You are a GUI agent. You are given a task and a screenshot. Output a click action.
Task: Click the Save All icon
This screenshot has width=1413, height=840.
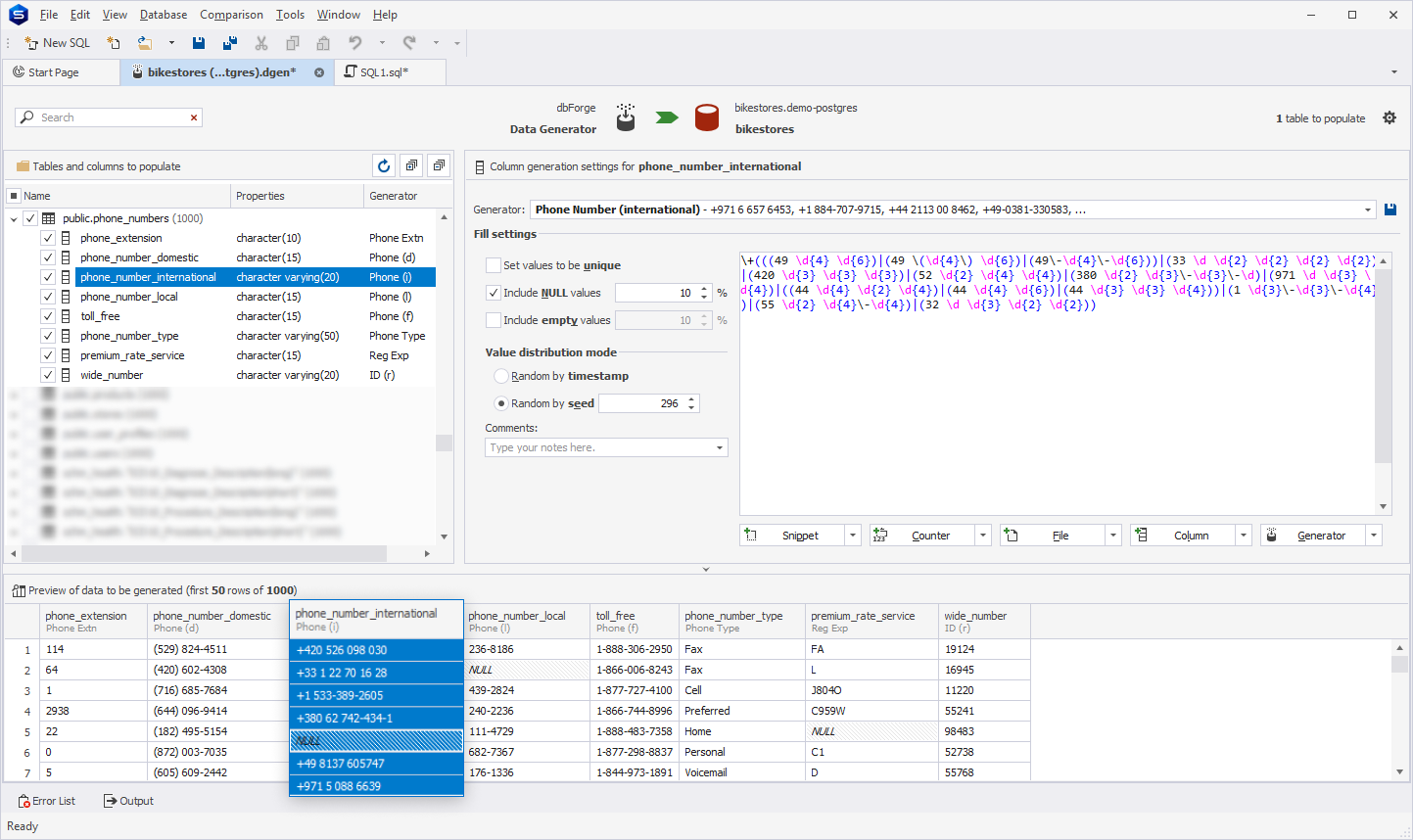[x=230, y=43]
